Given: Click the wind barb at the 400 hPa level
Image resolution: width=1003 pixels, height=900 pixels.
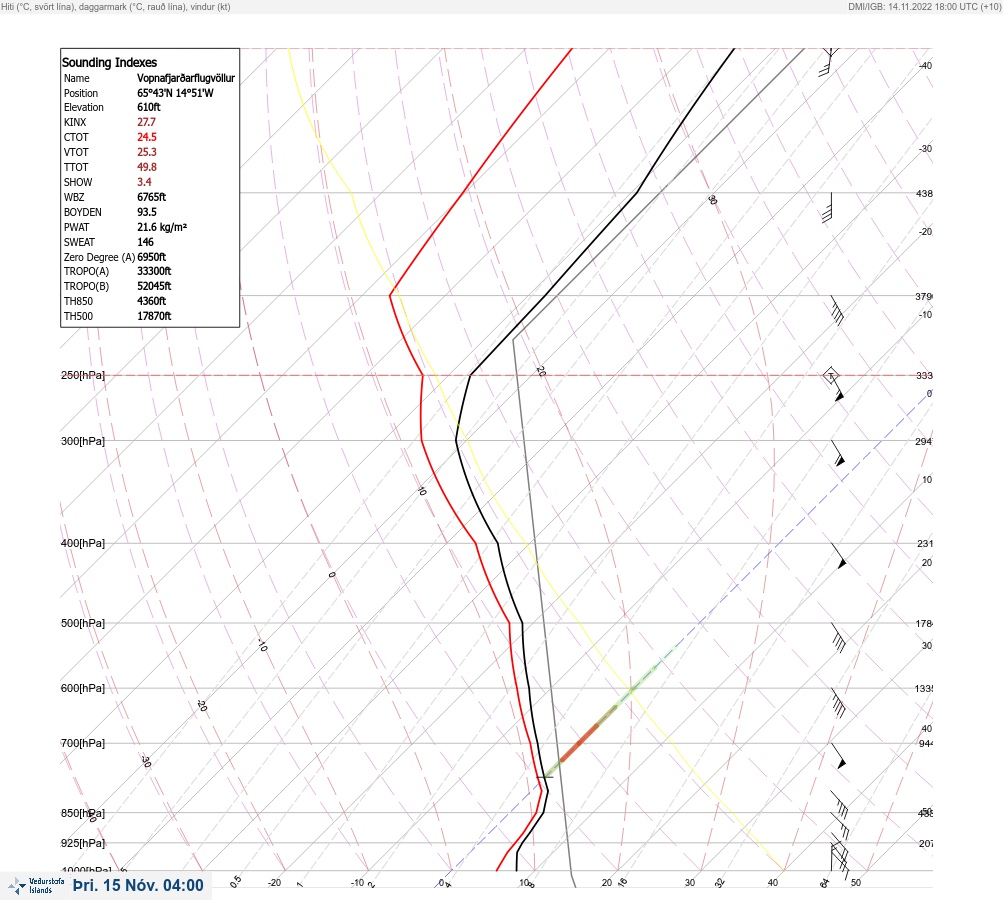Looking at the screenshot, I should (x=838, y=556).
